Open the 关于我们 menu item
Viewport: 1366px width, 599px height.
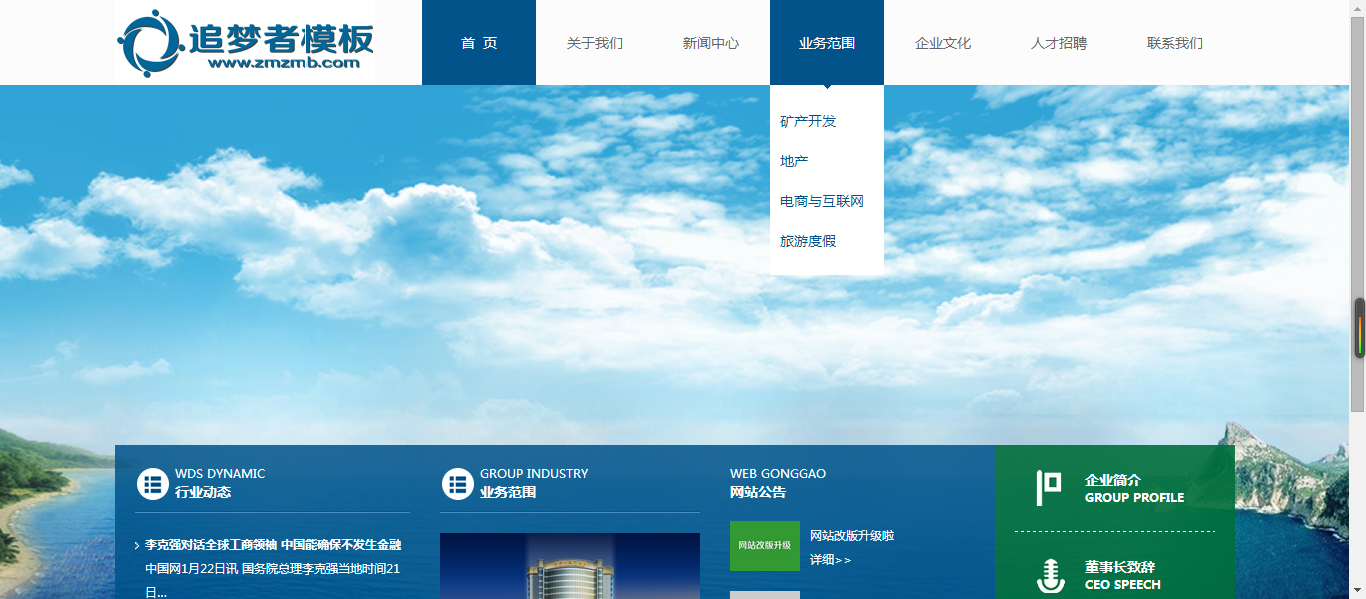[594, 43]
